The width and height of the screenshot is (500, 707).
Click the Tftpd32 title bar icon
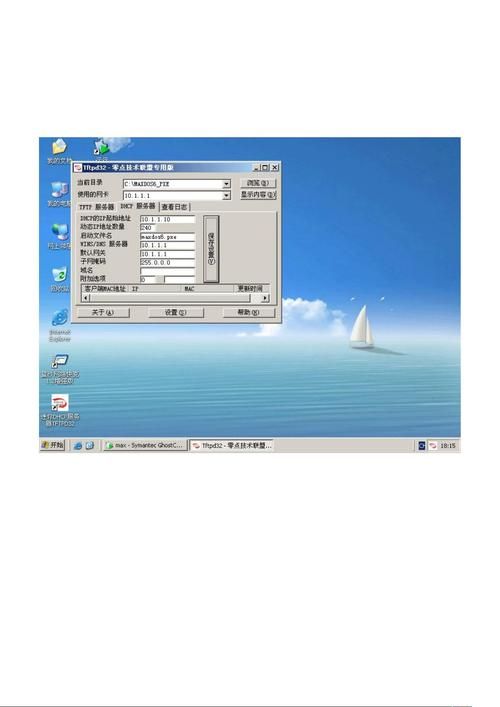coord(78,167)
